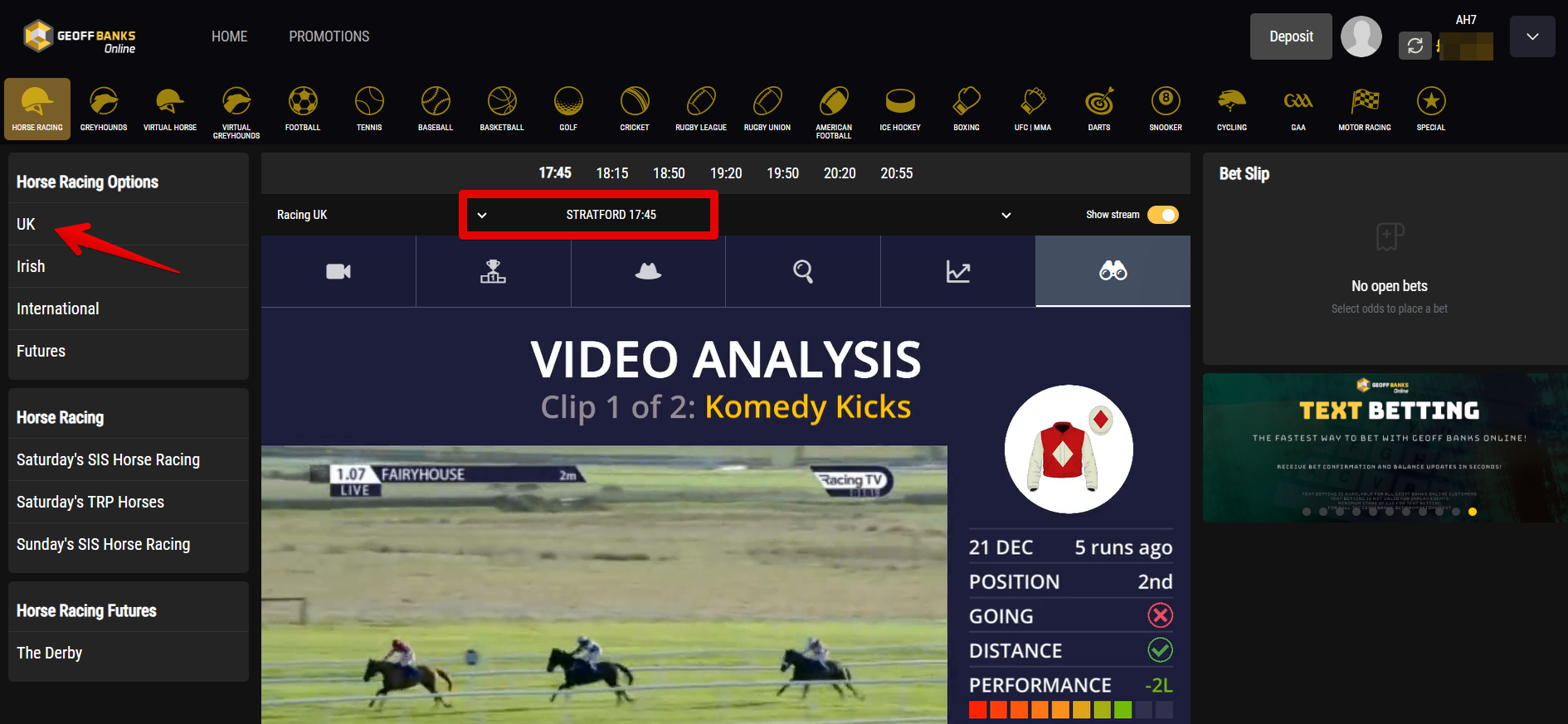The width and height of the screenshot is (1568, 724).
Task: Select the Boxing sport icon
Action: click(x=967, y=109)
